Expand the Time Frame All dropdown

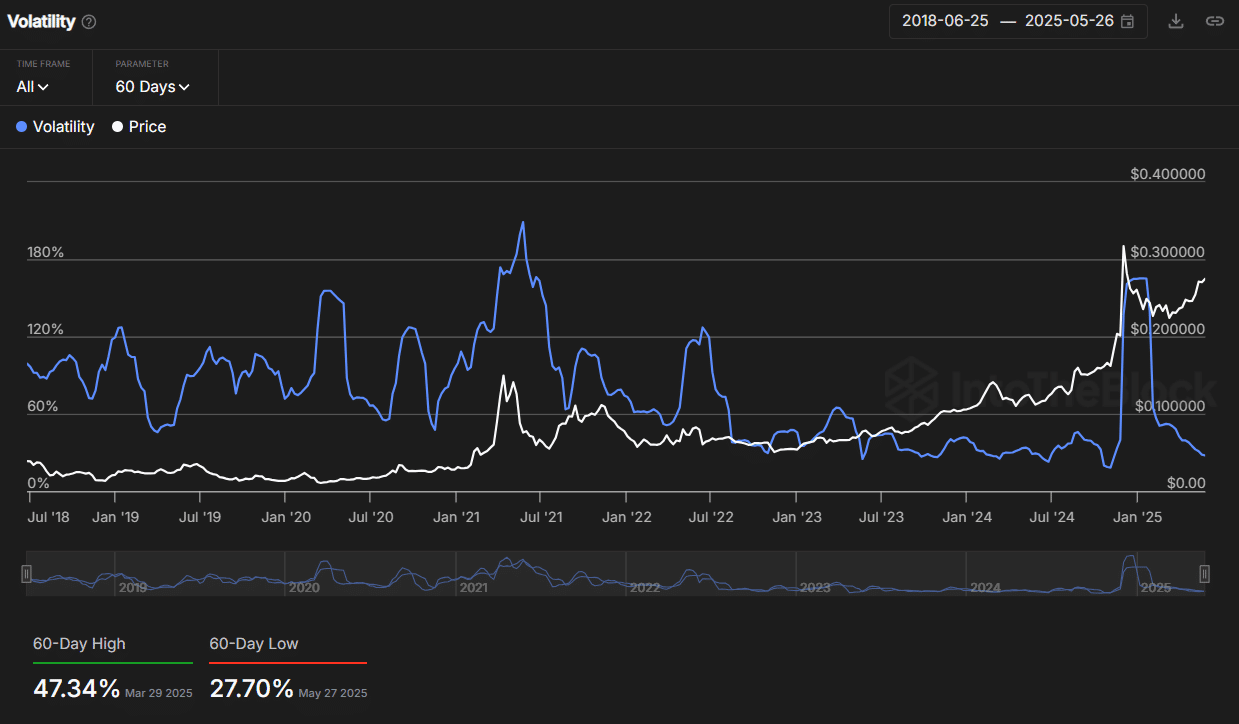click(32, 87)
